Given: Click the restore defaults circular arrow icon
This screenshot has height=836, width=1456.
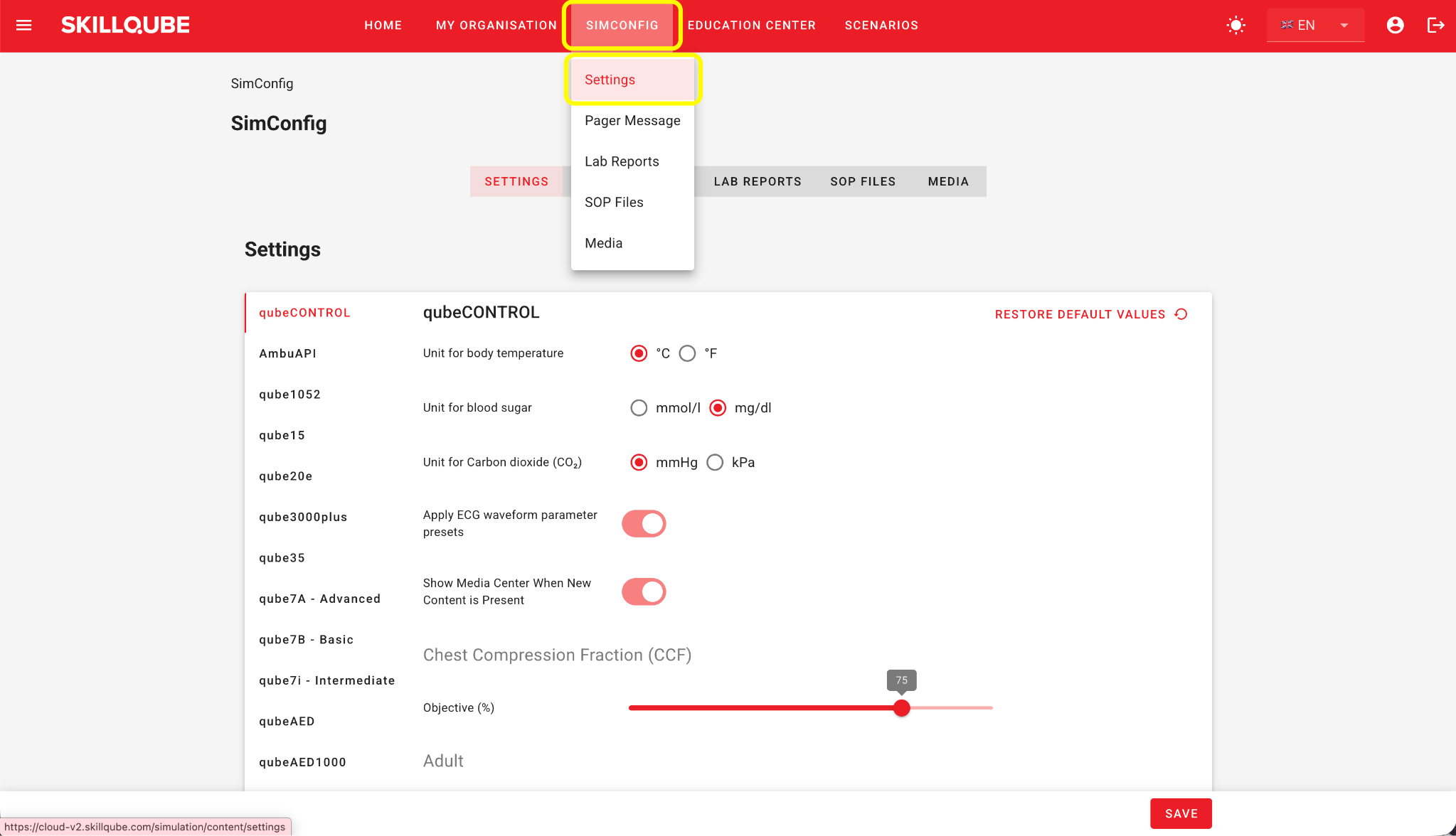Looking at the screenshot, I should (x=1181, y=314).
